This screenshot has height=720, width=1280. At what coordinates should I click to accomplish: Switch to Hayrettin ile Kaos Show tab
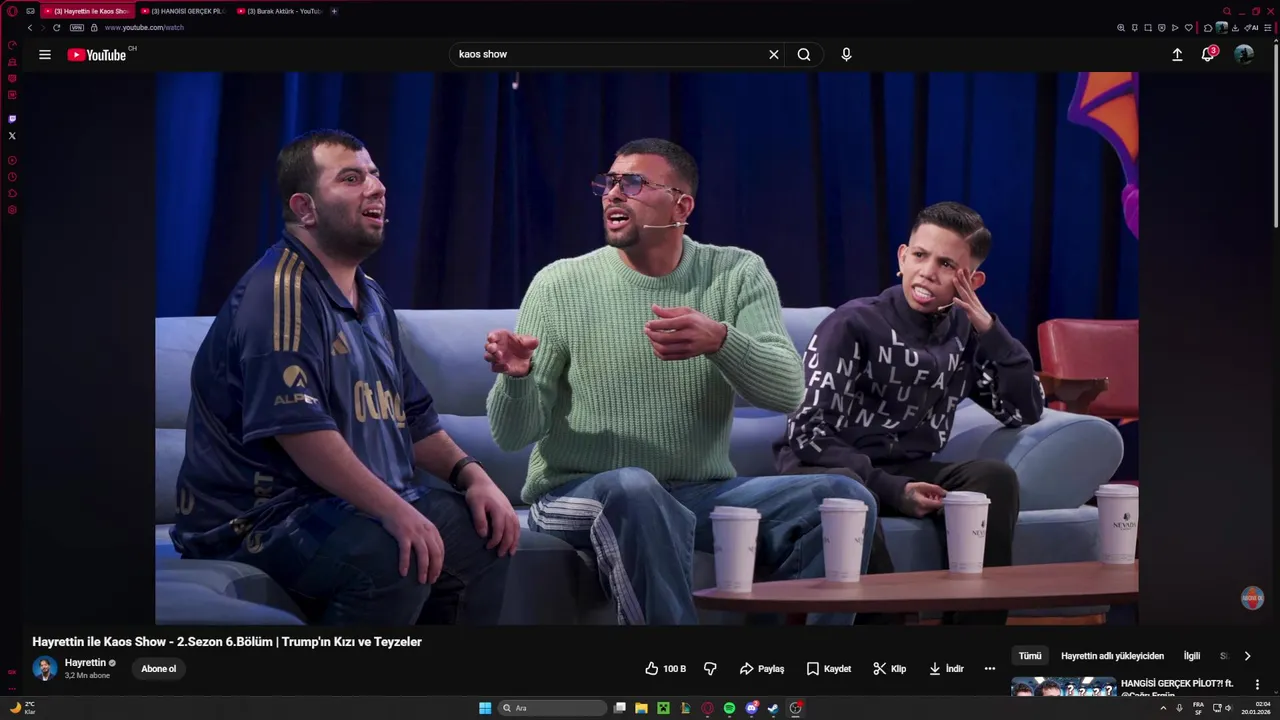coord(87,11)
